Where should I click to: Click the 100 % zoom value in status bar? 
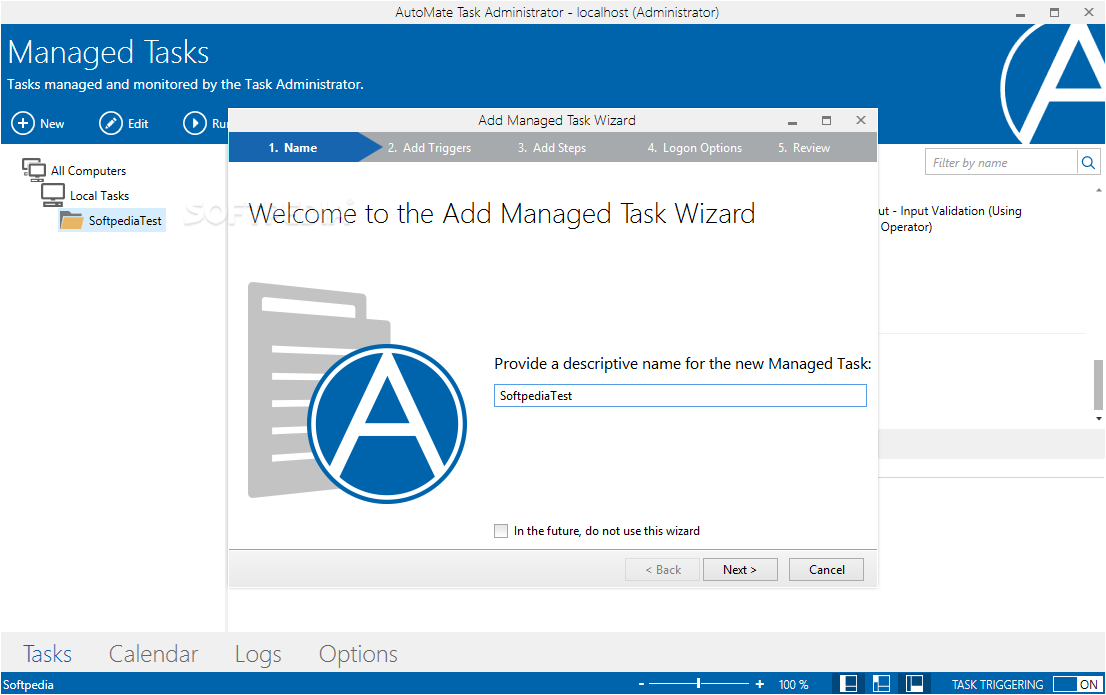pos(794,684)
